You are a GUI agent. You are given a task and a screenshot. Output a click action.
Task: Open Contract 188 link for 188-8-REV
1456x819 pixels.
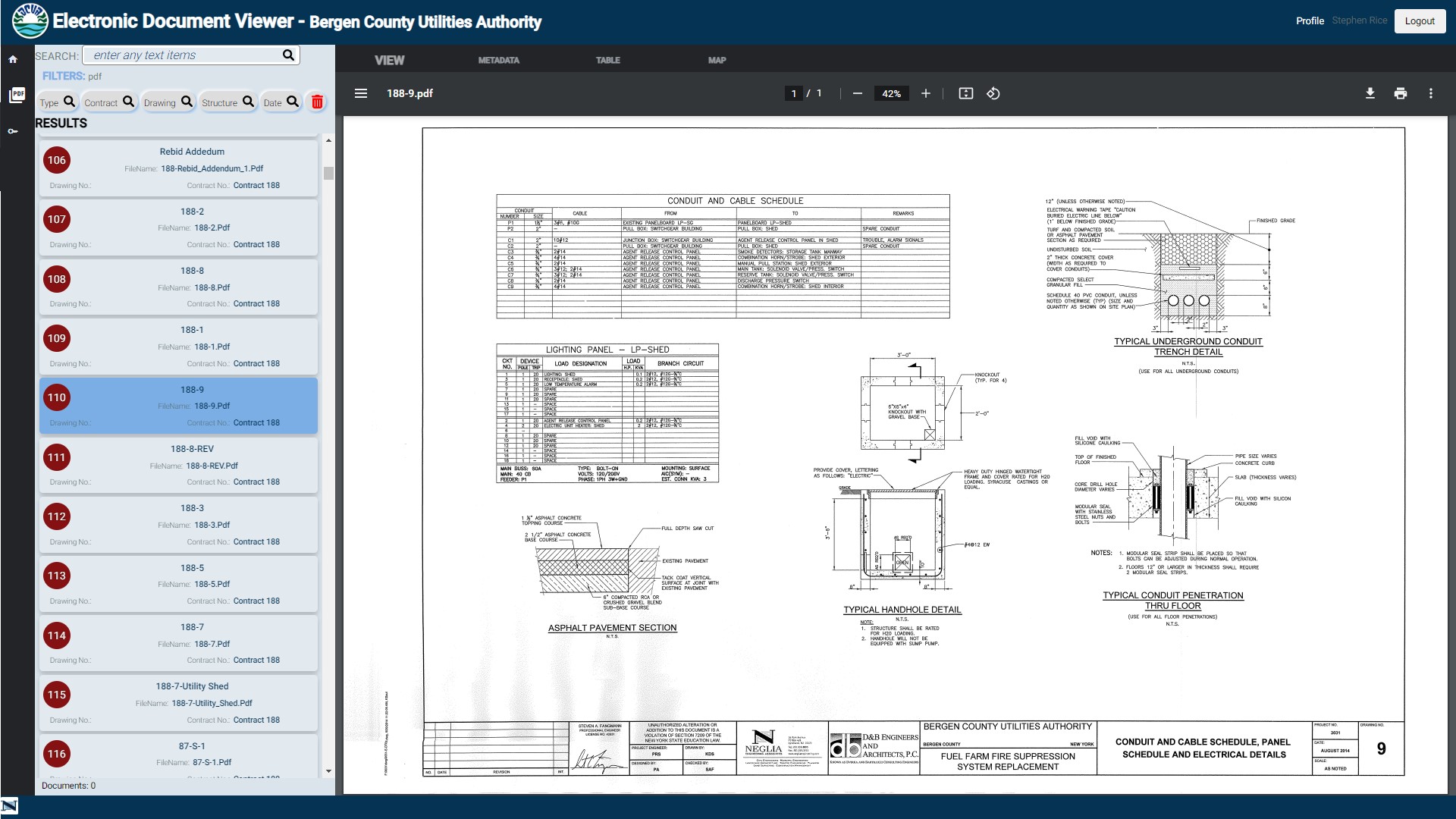coord(256,482)
